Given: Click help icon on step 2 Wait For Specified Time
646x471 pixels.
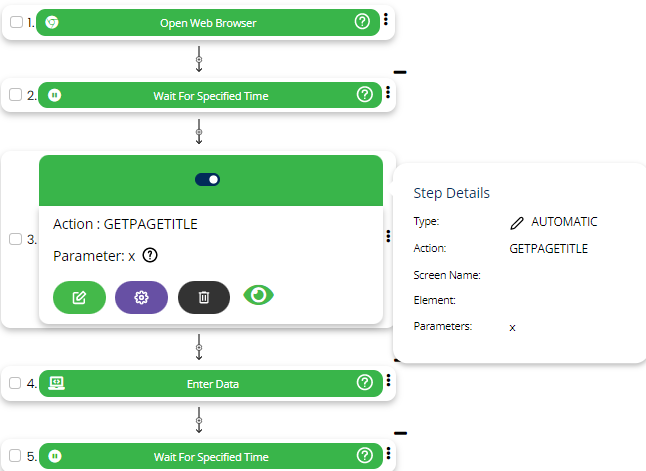Looking at the screenshot, I should [365, 95].
